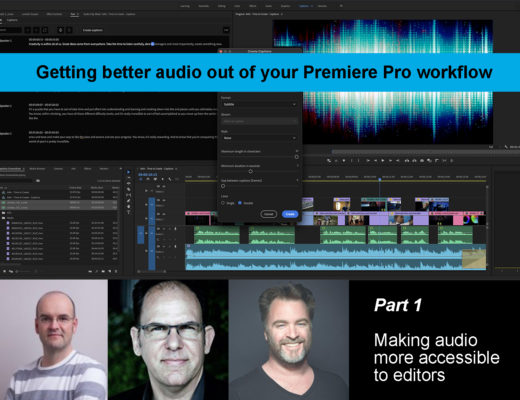Click the maximum length in characters slider handle
This screenshot has width=520, height=400.
point(297,157)
